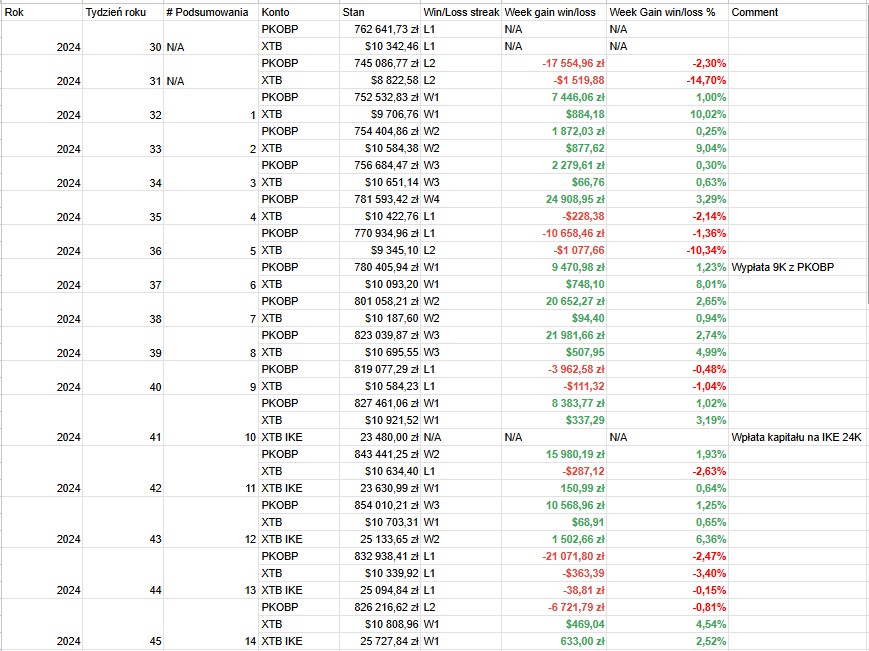Click the Rok column header cell
Image resolution: width=869 pixels, height=651 pixels.
tap(42, 12)
